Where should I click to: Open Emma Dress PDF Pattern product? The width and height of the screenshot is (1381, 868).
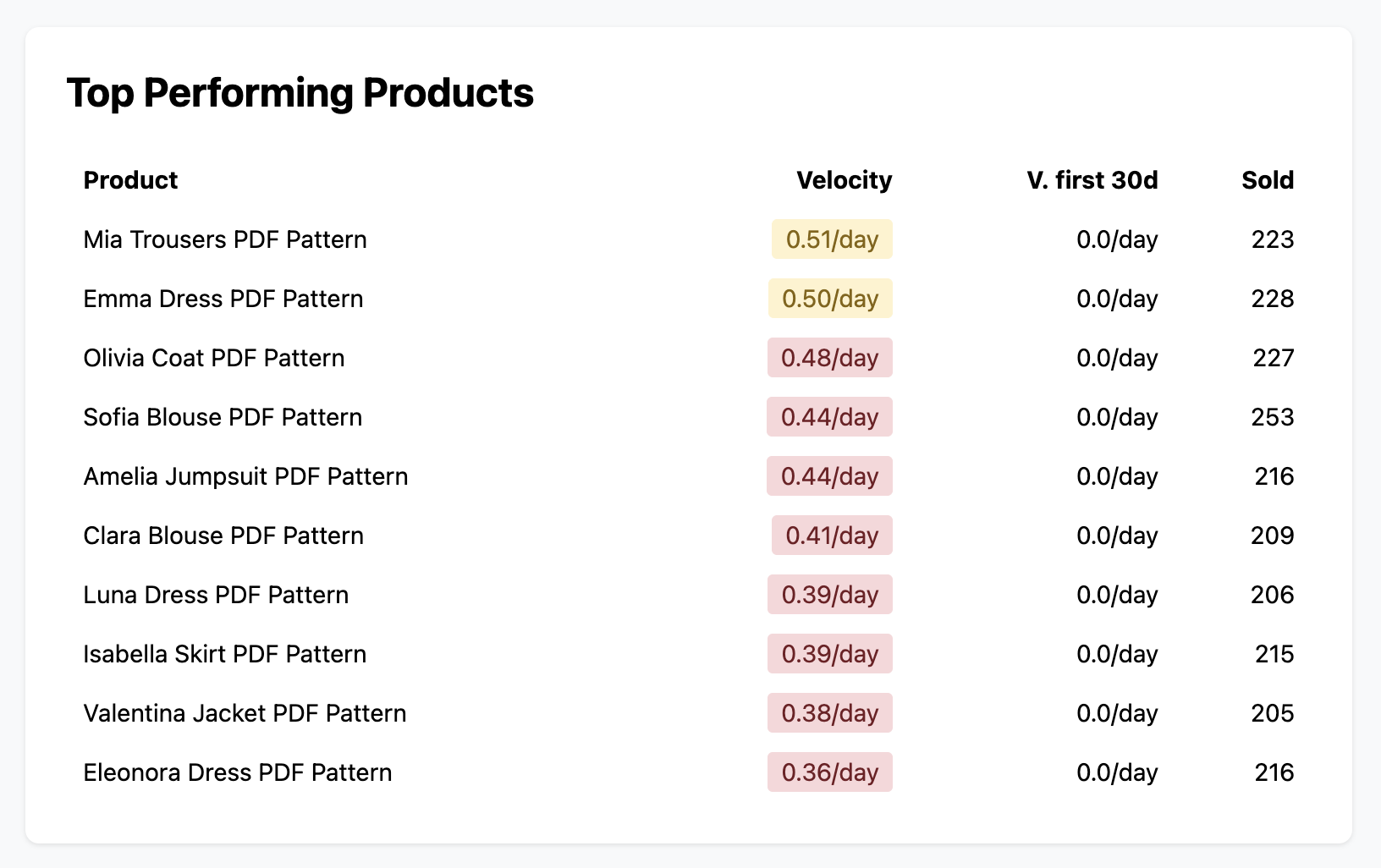[223, 299]
